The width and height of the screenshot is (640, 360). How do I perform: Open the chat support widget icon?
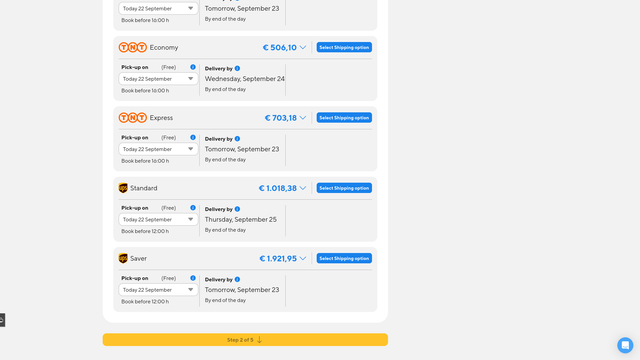[625, 345]
